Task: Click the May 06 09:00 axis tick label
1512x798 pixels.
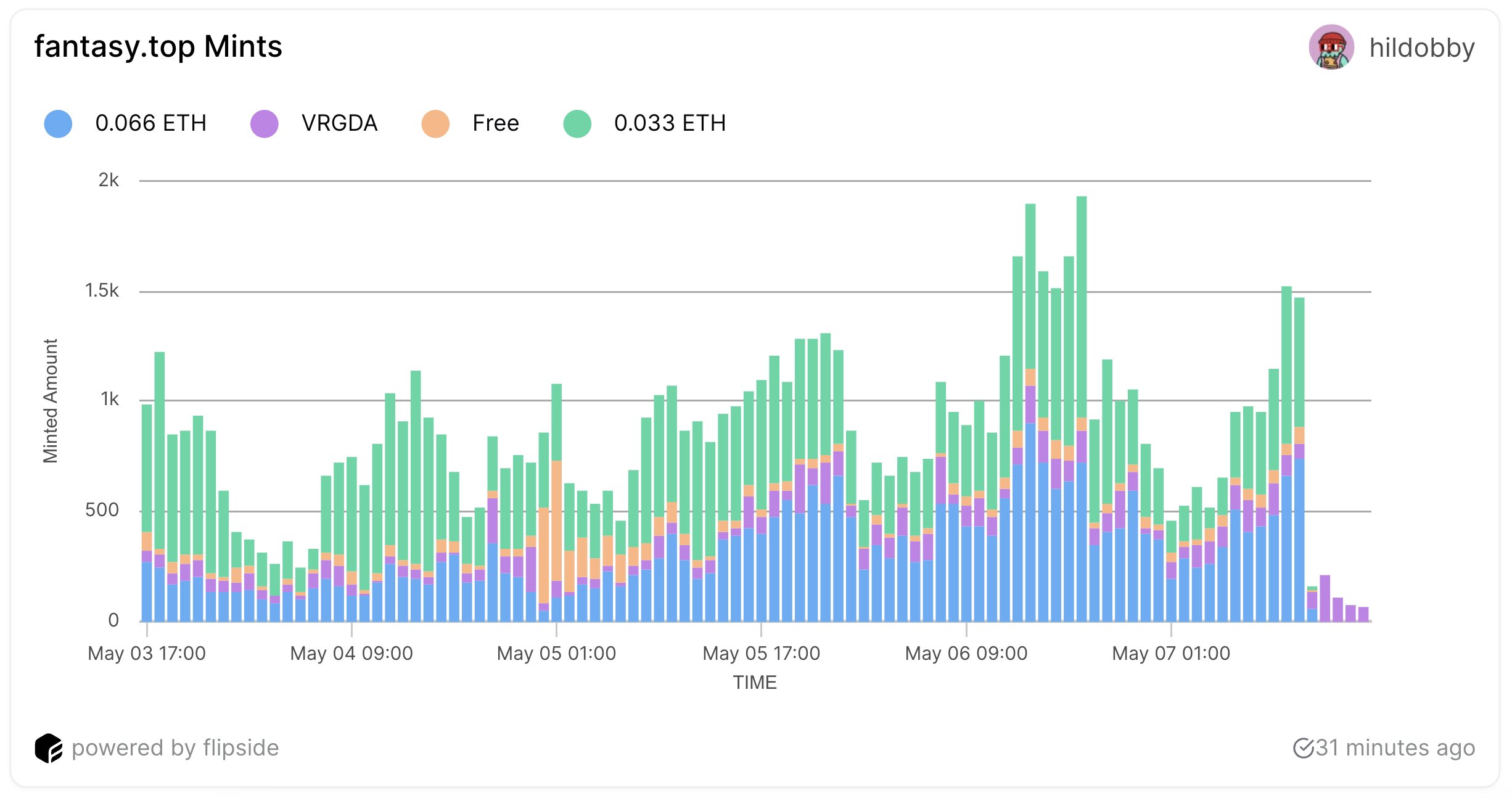Action: click(966, 653)
